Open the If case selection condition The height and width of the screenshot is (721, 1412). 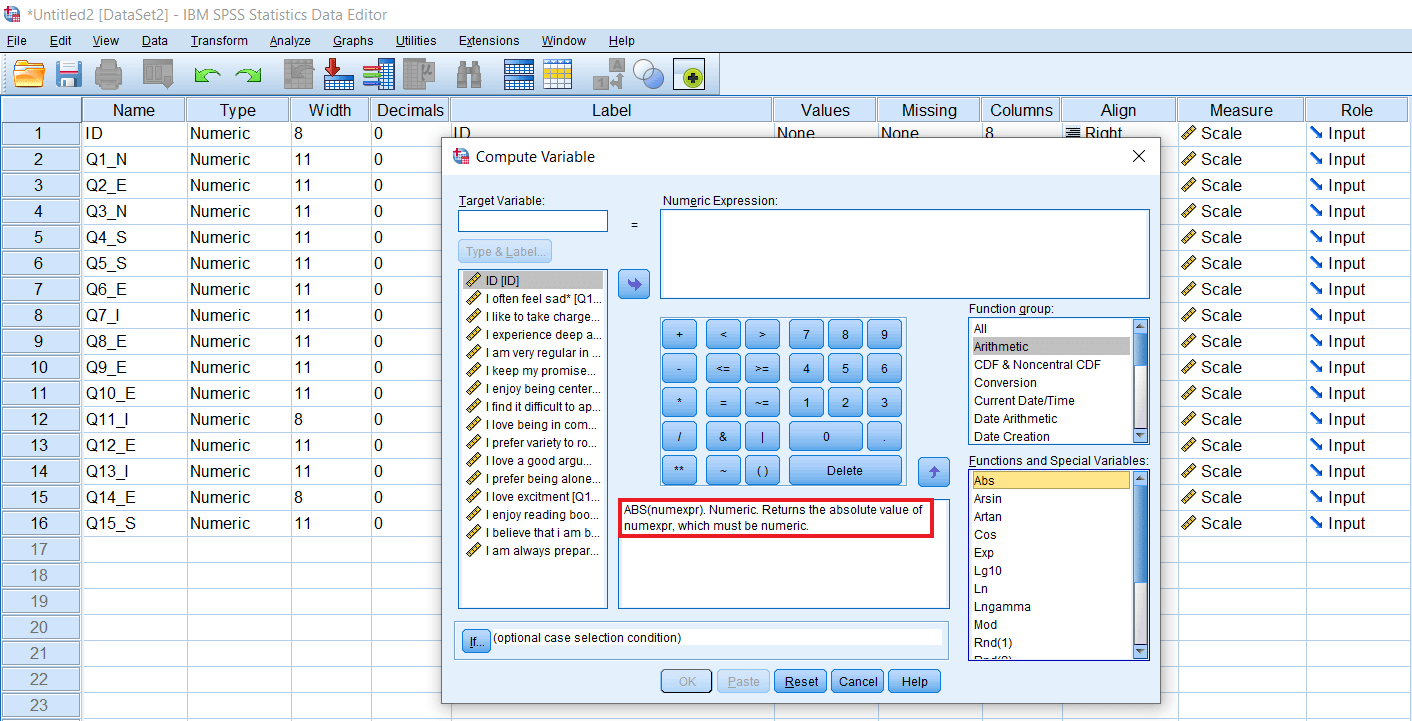coord(475,641)
